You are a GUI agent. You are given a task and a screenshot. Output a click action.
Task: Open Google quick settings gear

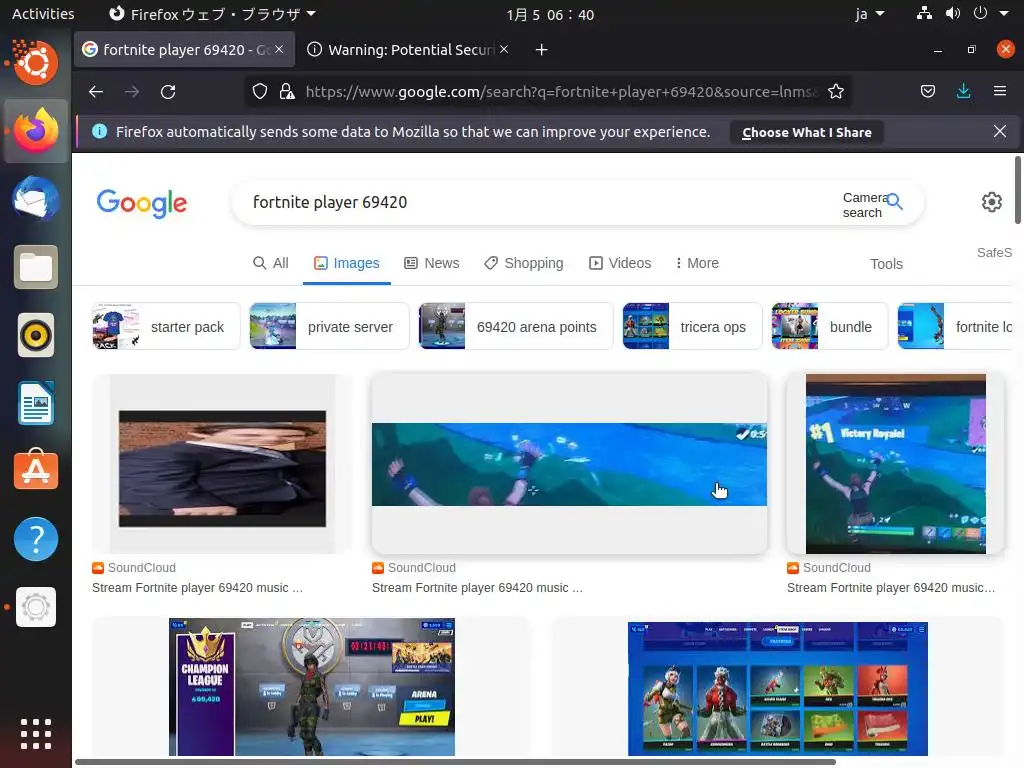[991, 202]
